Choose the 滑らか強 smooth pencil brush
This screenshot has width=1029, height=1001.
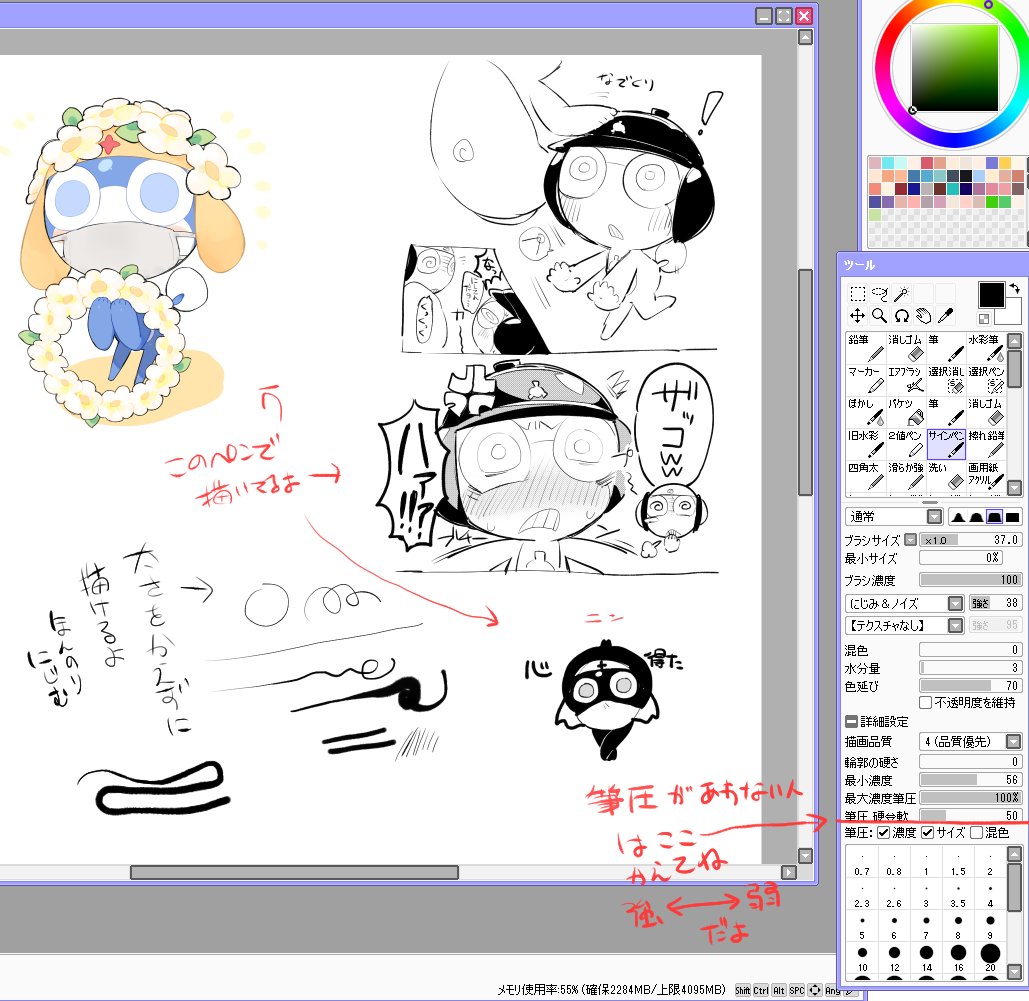(906, 476)
